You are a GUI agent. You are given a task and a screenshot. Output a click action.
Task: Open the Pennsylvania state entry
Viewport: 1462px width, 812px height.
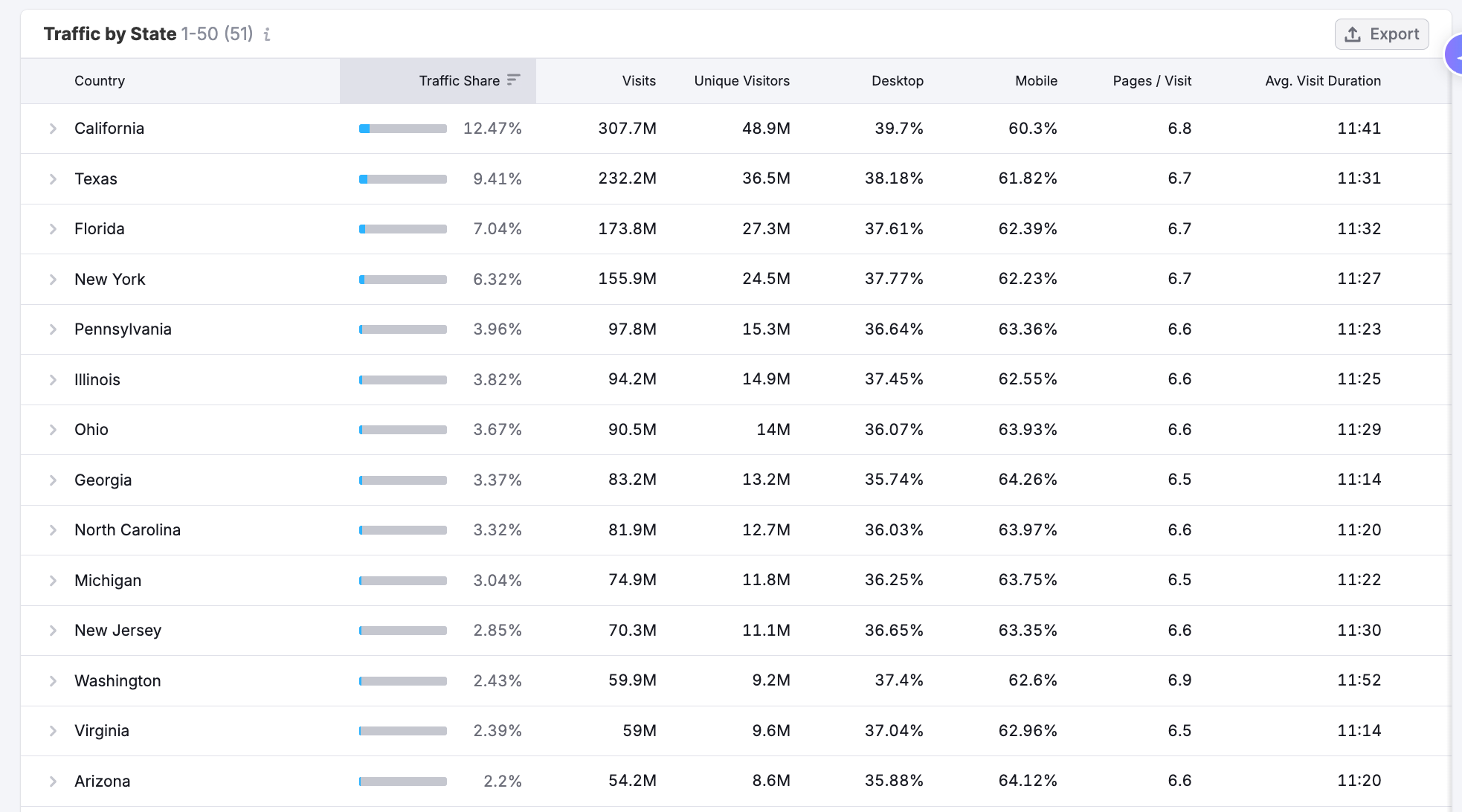pos(122,329)
